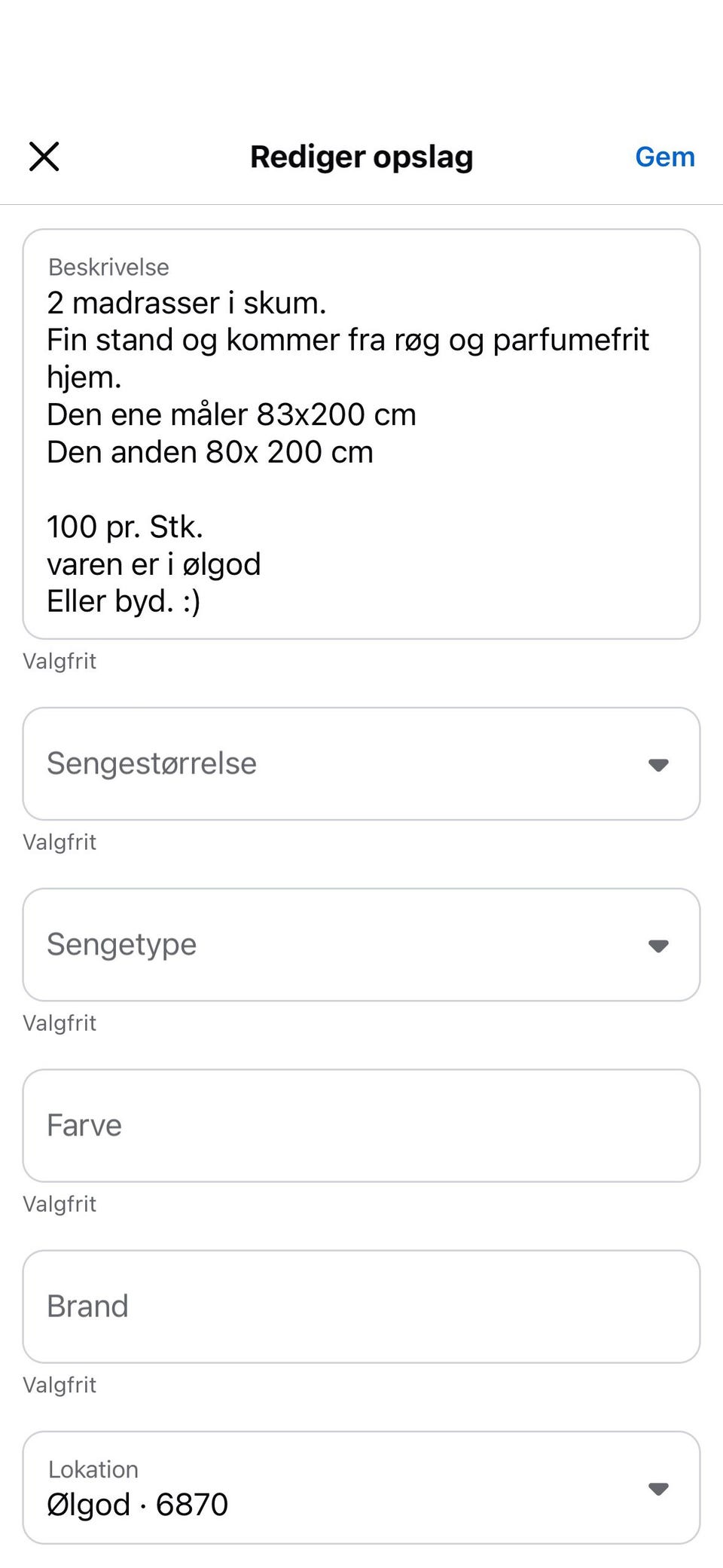Close the Rediger opslag screen

click(44, 157)
